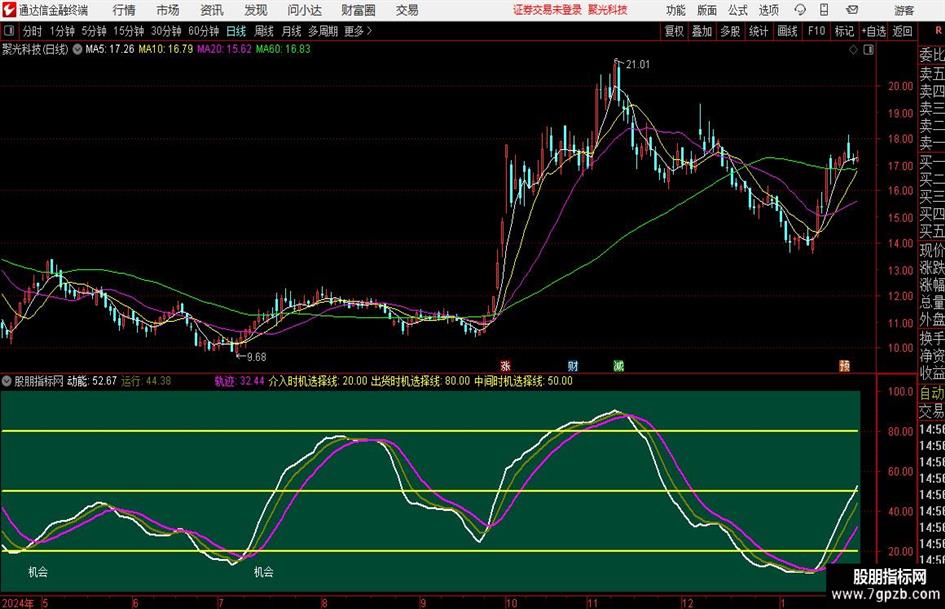The image size is (945, 609).
Task: Click the 9.68 low price label
Action: click(x=256, y=357)
